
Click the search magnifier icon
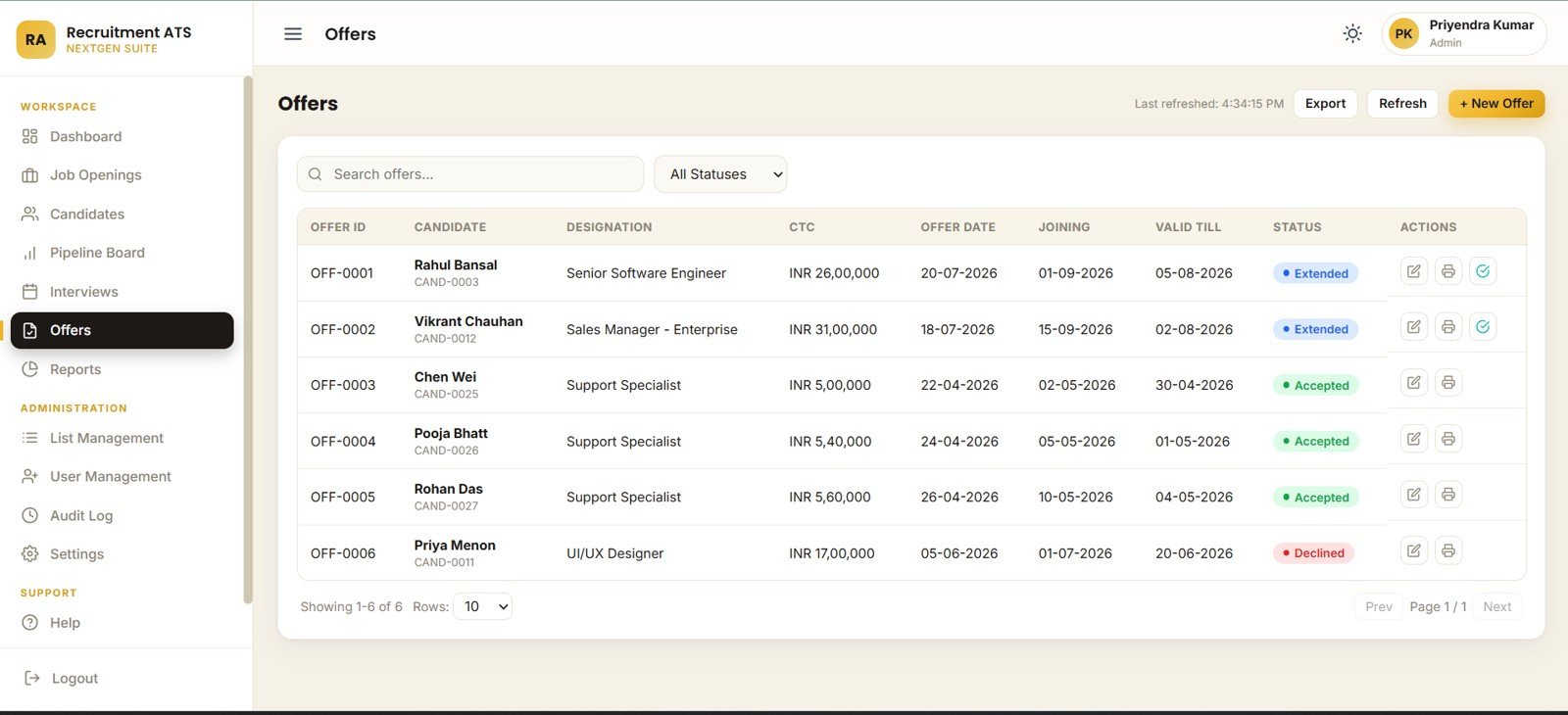pos(316,174)
